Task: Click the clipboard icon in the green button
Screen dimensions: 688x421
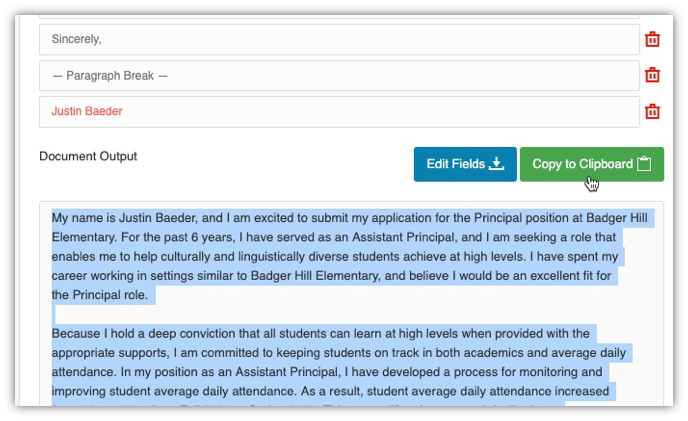Action: (644, 164)
